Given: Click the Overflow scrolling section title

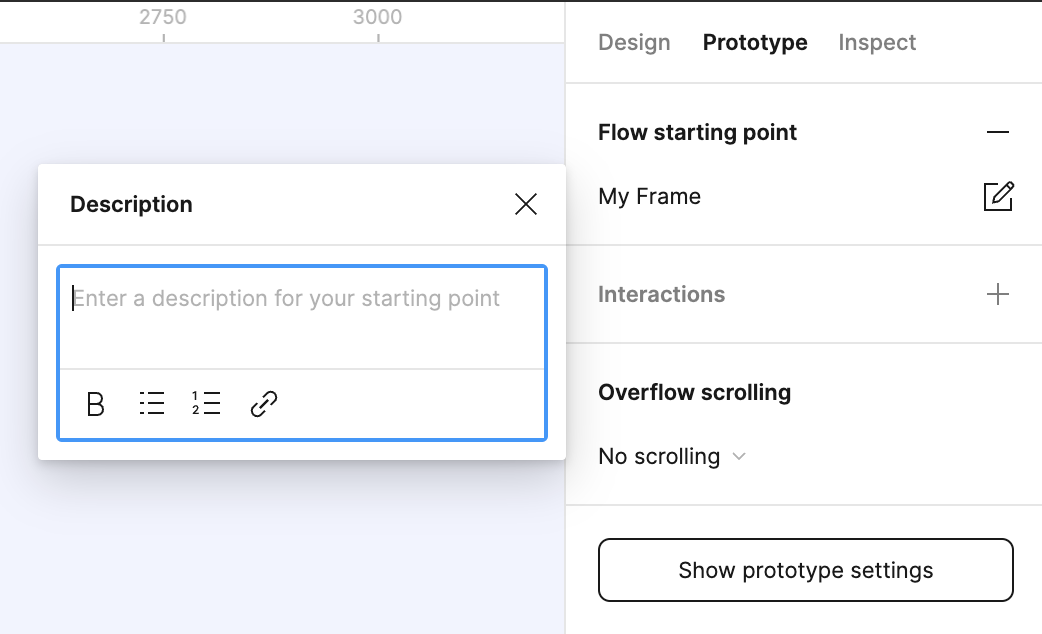Looking at the screenshot, I should click(x=694, y=392).
